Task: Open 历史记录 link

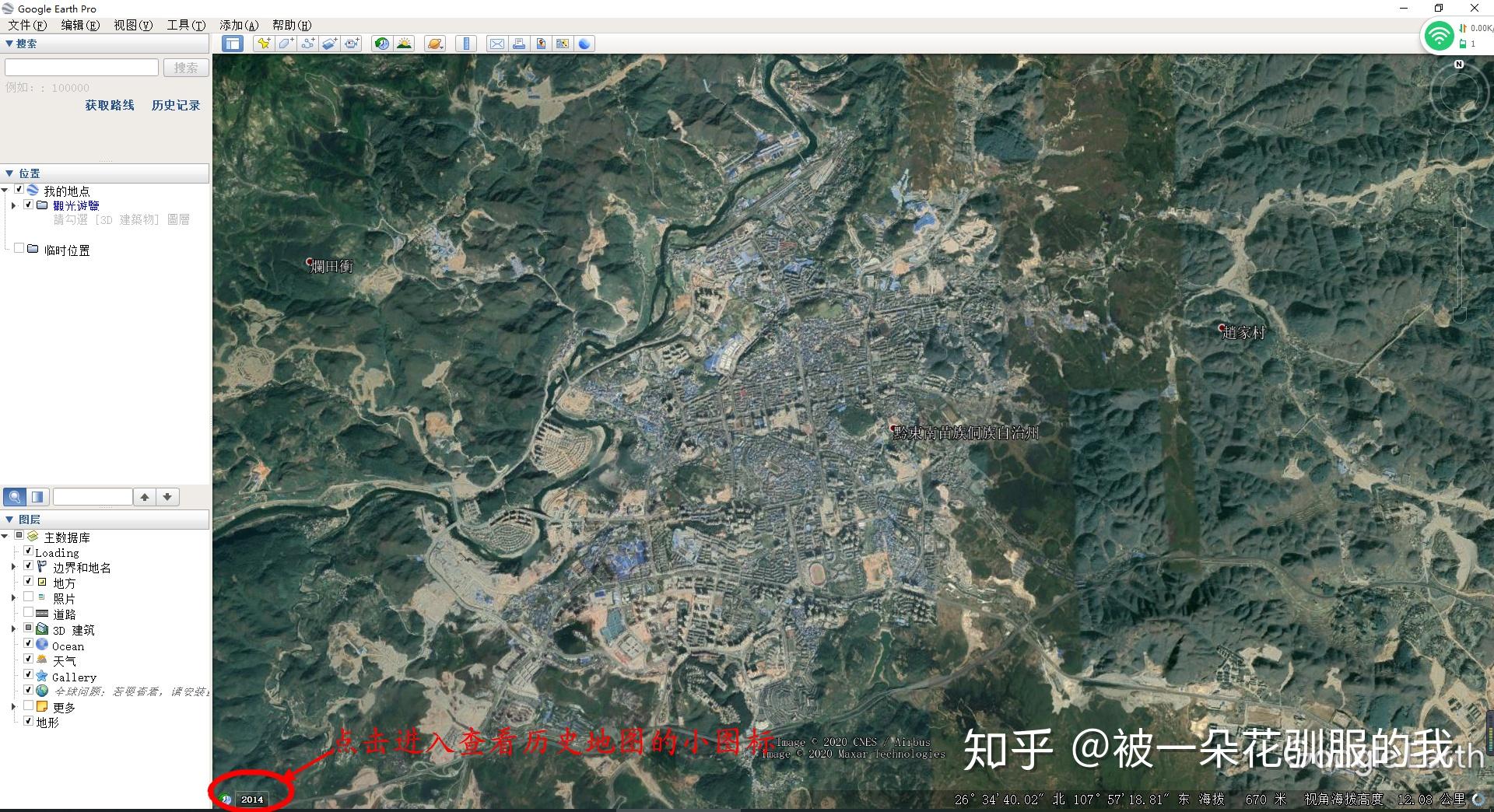Action: pyautogui.click(x=176, y=105)
